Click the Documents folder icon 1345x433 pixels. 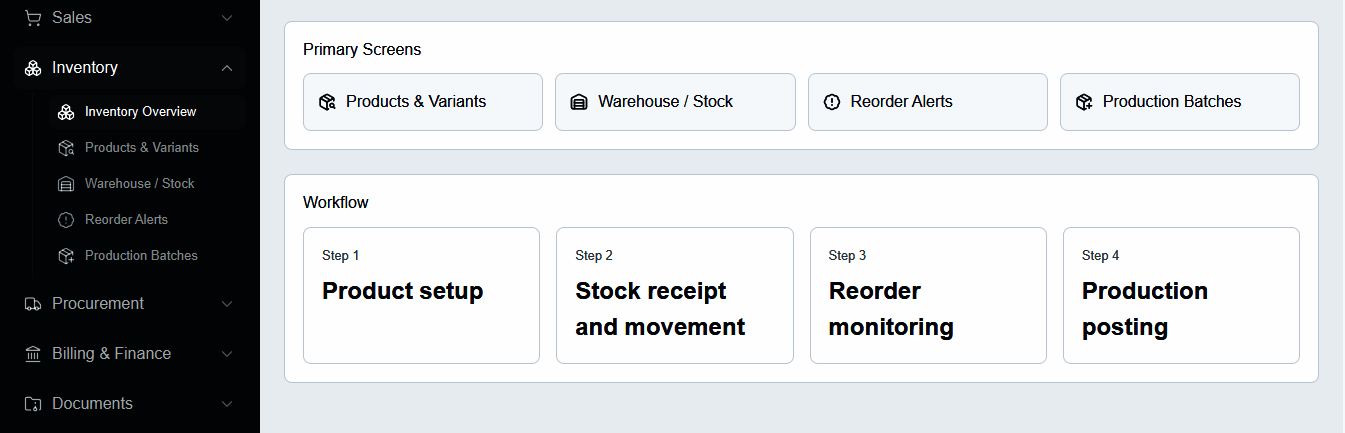click(x=33, y=404)
